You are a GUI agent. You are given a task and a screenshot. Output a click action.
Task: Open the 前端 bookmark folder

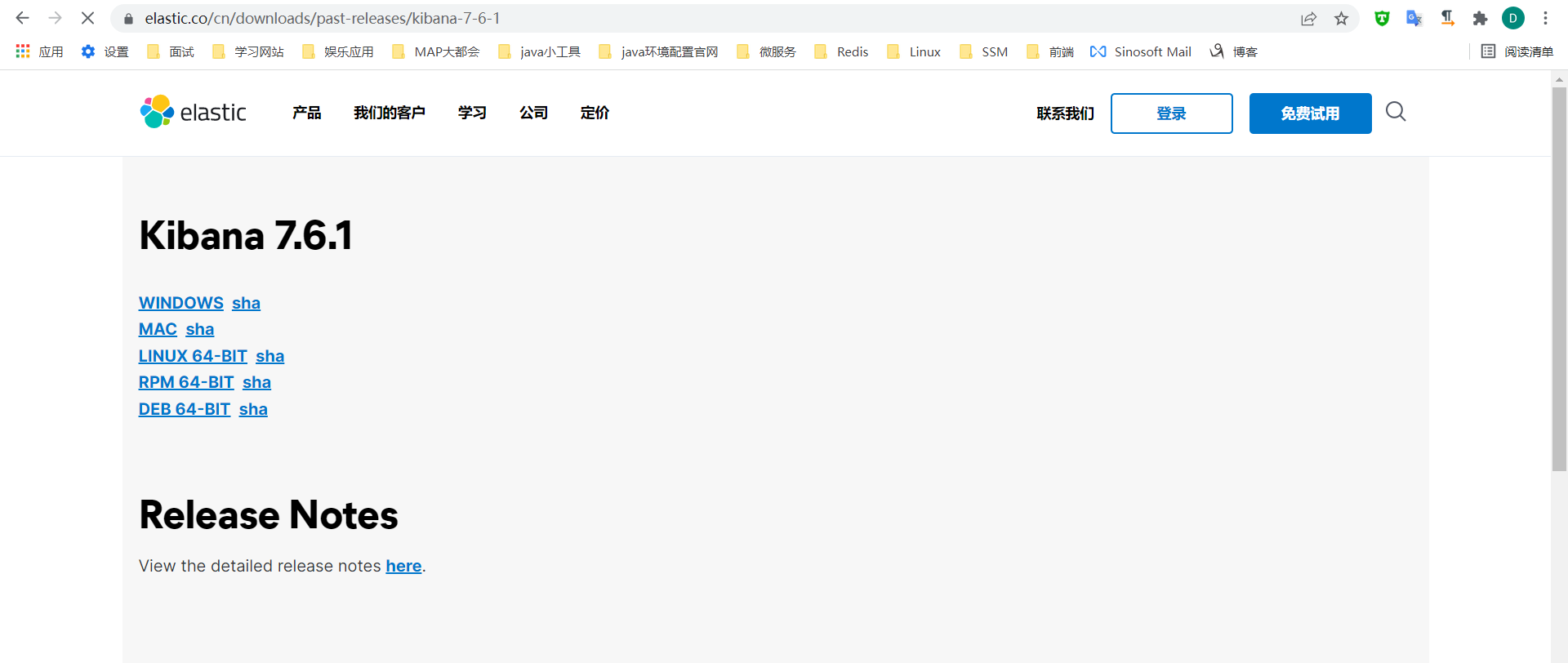1050,51
